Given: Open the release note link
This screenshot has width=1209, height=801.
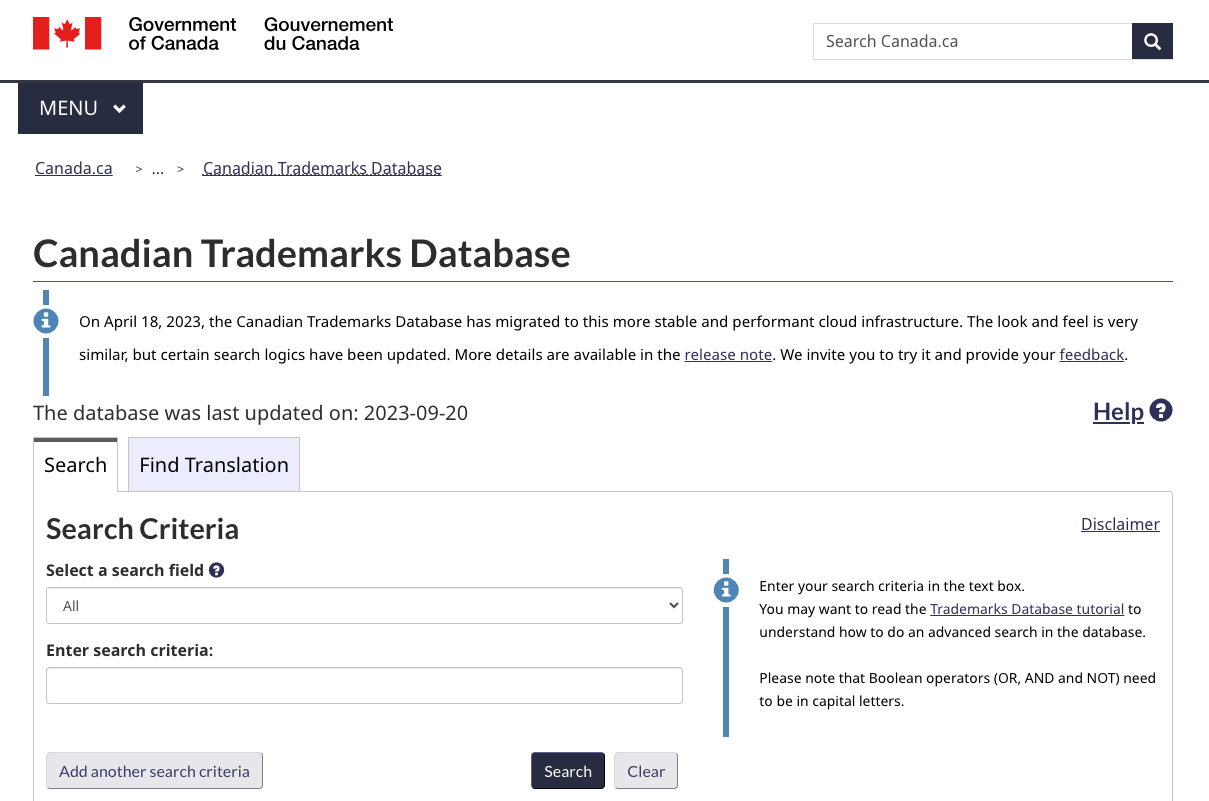Looking at the screenshot, I should [728, 354].
